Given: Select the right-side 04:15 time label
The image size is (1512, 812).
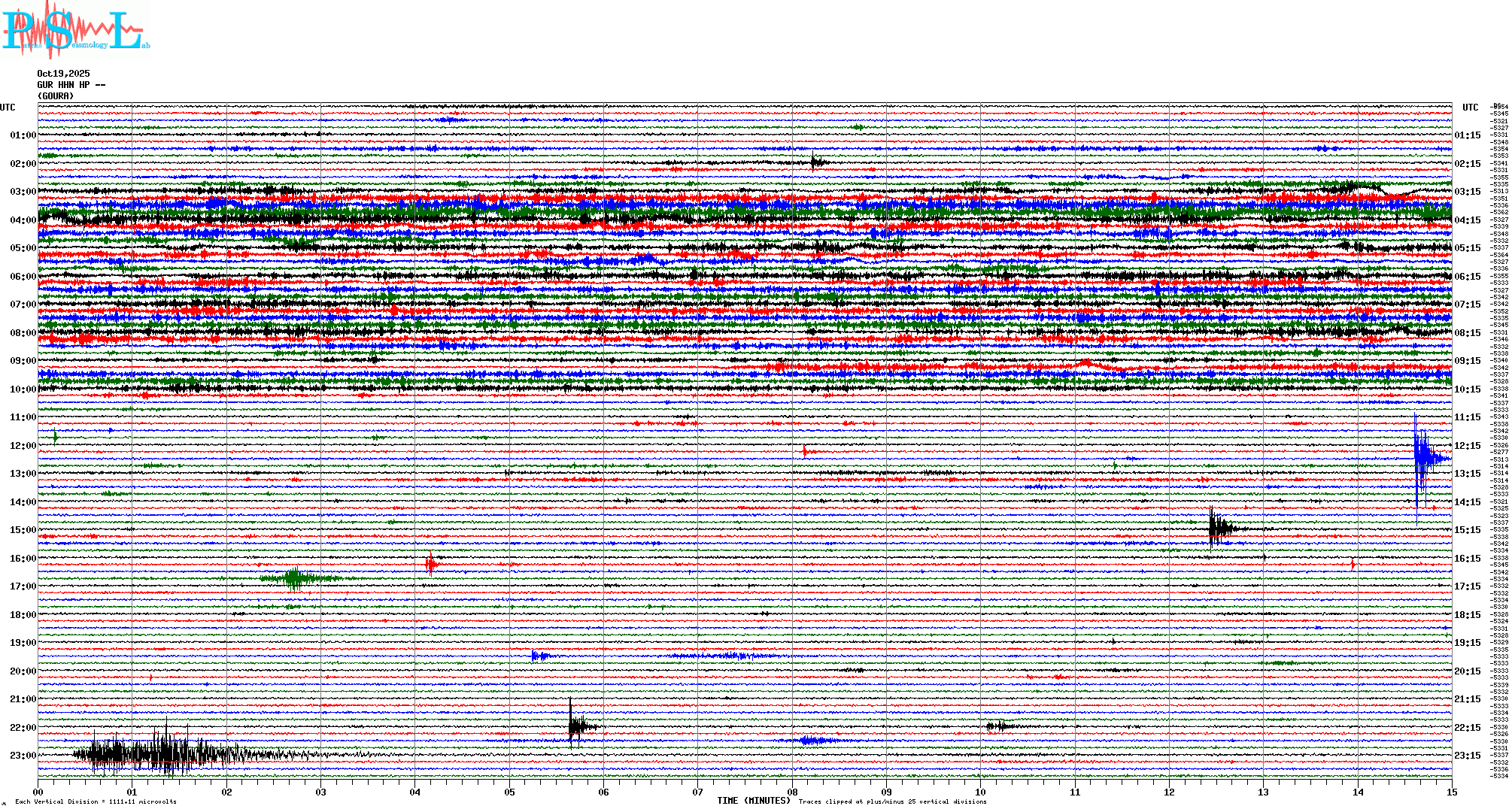Looking at the screenshot, I should tap(1467, 220).
